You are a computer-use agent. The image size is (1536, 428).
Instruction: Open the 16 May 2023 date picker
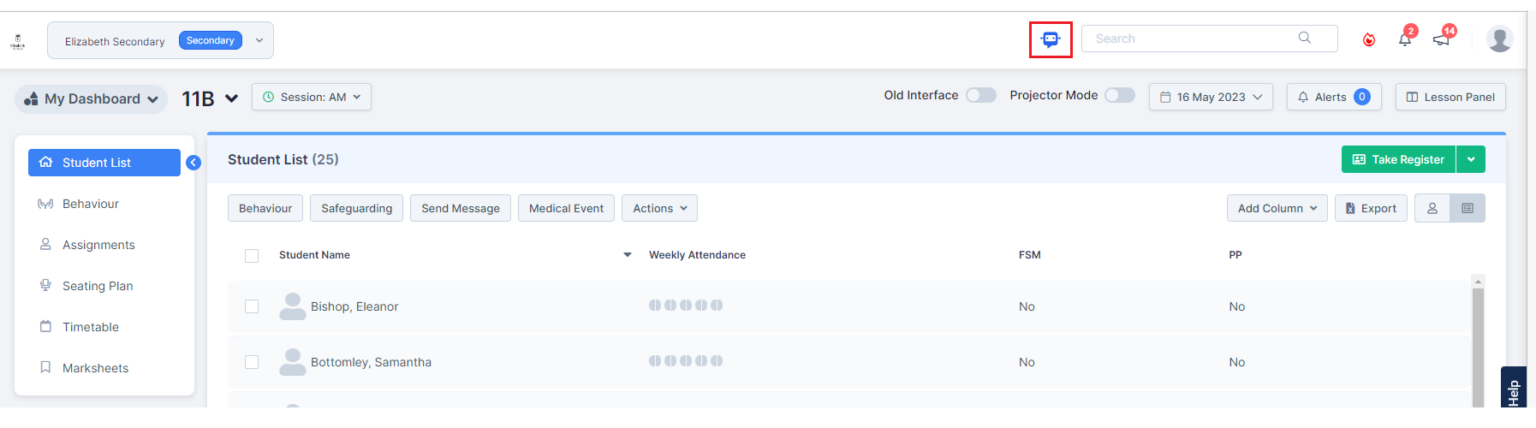pos(1210,97)
